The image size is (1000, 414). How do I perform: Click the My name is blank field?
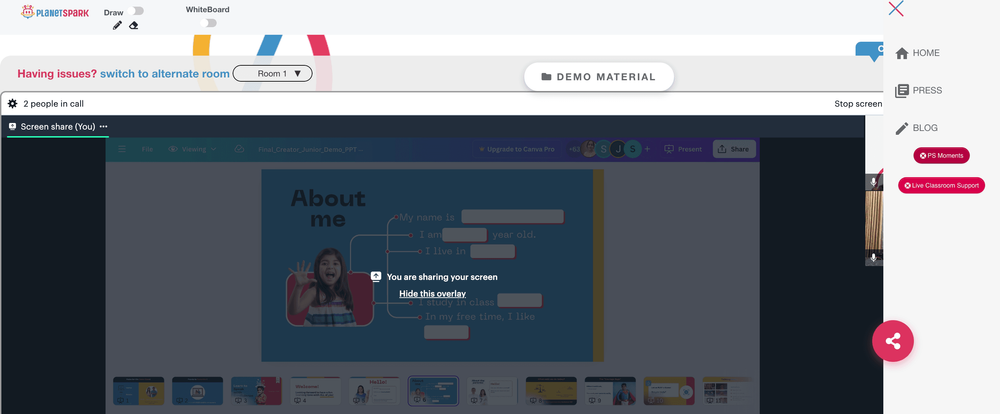(x=513, y=217)
